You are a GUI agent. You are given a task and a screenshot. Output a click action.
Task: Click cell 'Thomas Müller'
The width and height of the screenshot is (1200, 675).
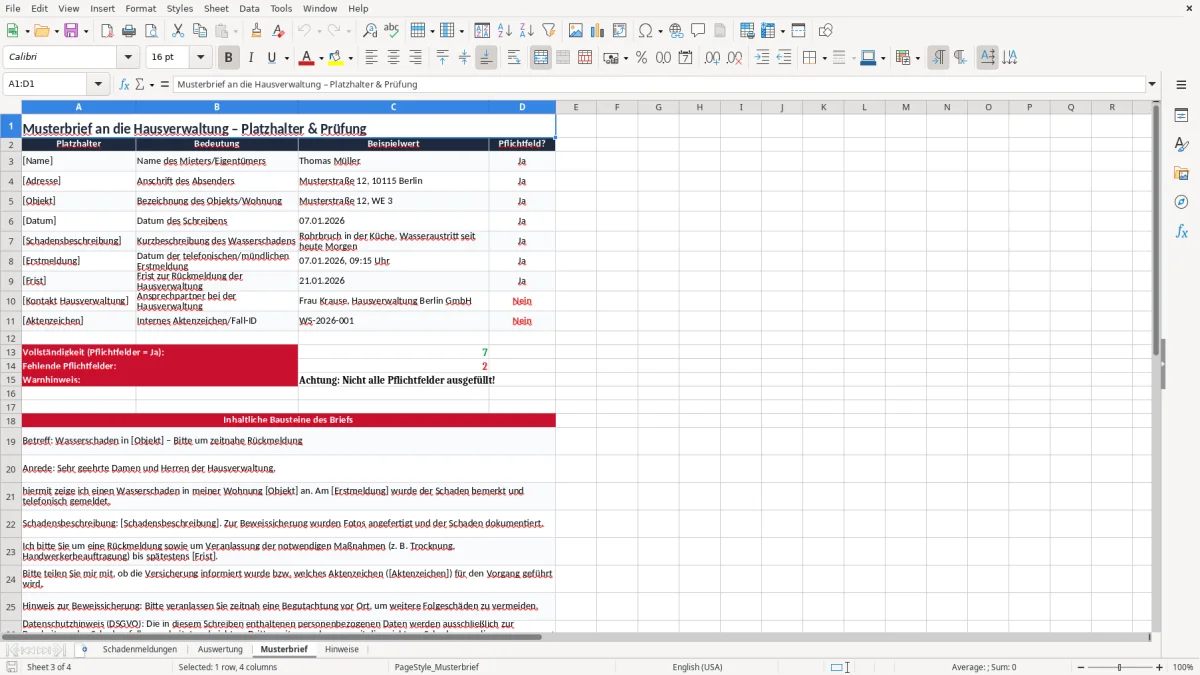tap(393, 161)
